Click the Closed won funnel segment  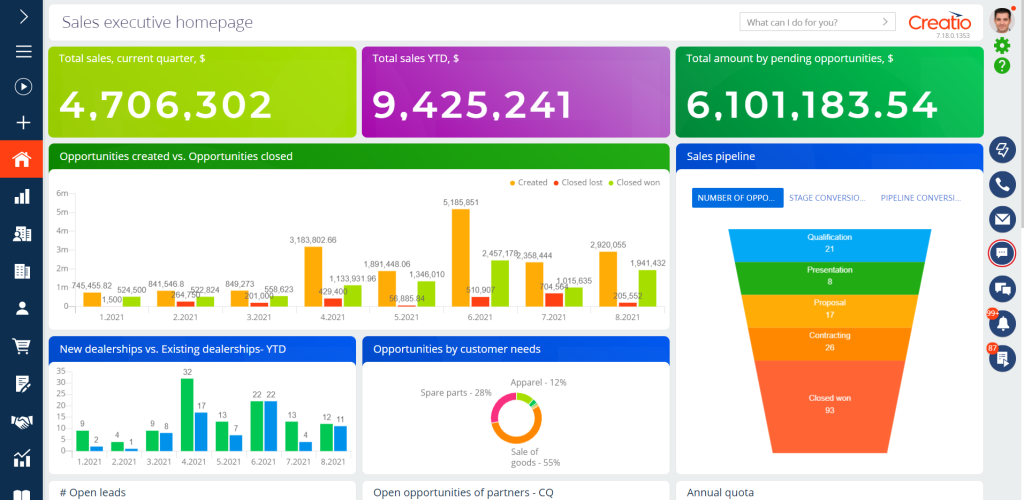(x=829, y=403)
